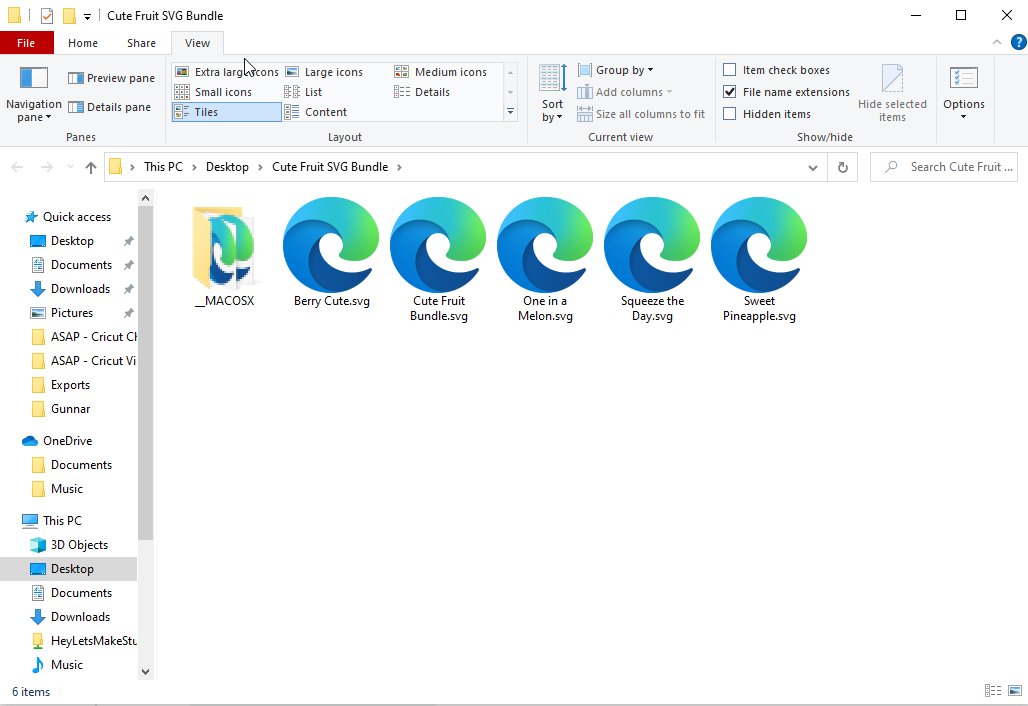
Task: Open the Gunnar folder in sidebar
Action: (70, 409)
